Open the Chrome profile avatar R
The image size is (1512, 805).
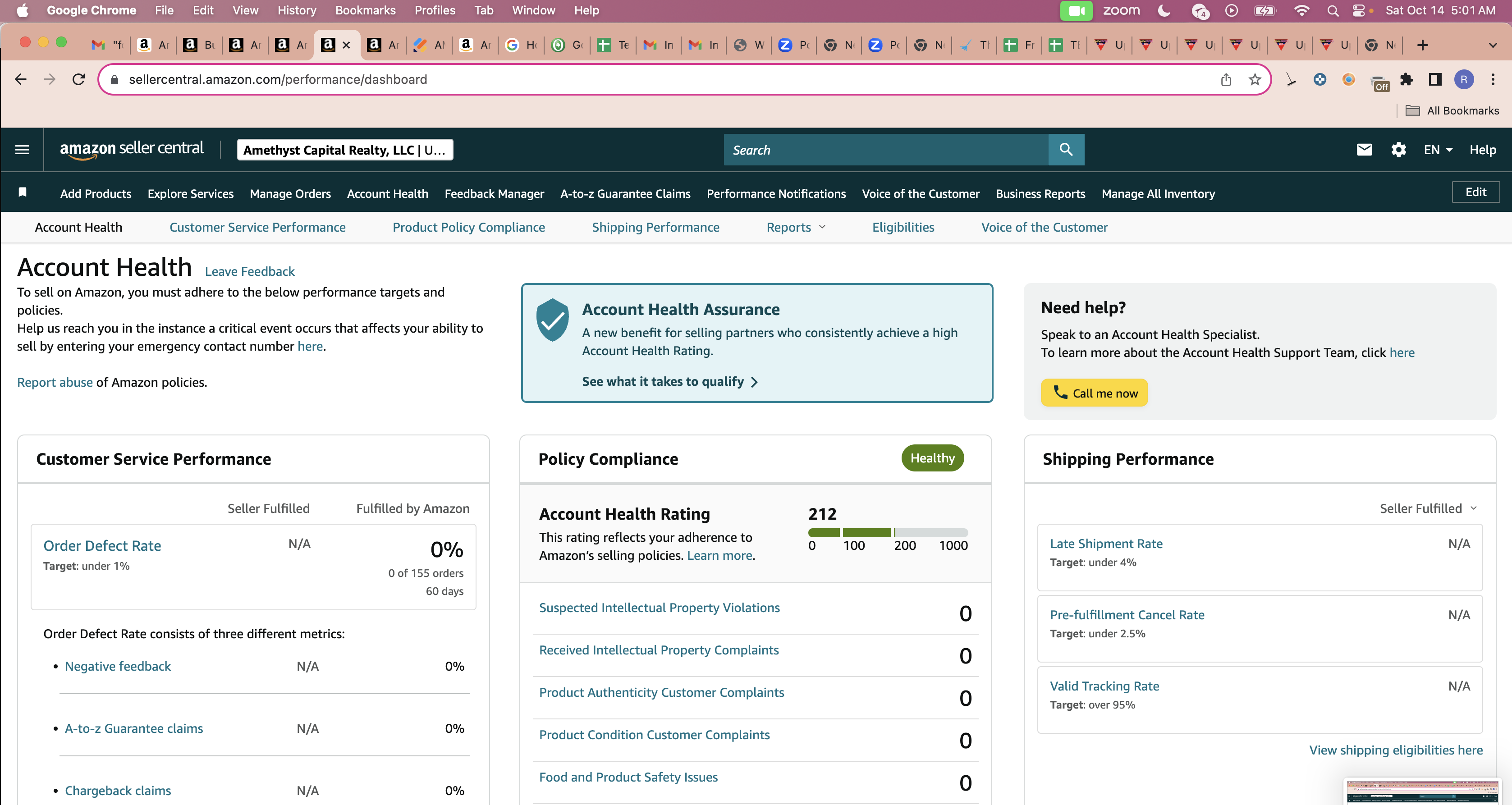1464,79
